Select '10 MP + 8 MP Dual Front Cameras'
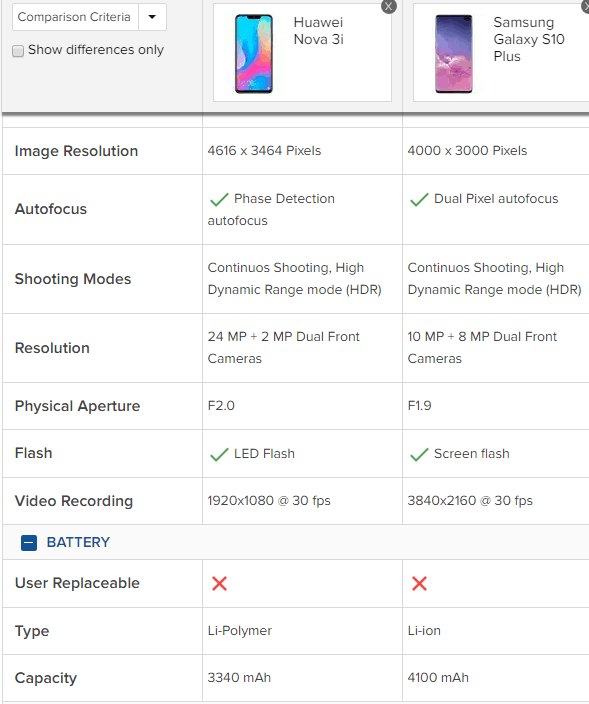589x704 pixels. pyautogui.click(x=482, y=348)
